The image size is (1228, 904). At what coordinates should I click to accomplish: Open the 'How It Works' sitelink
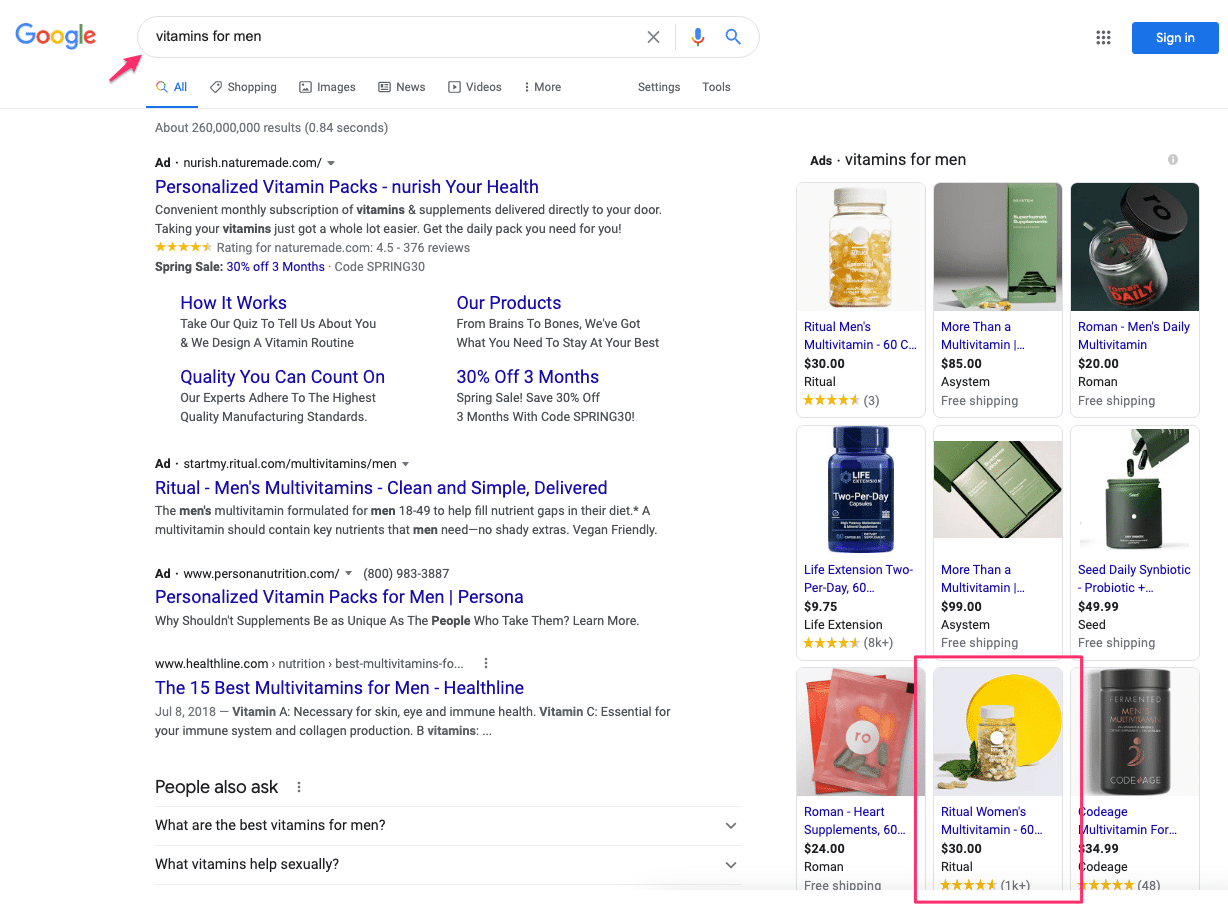pos(233,303)
